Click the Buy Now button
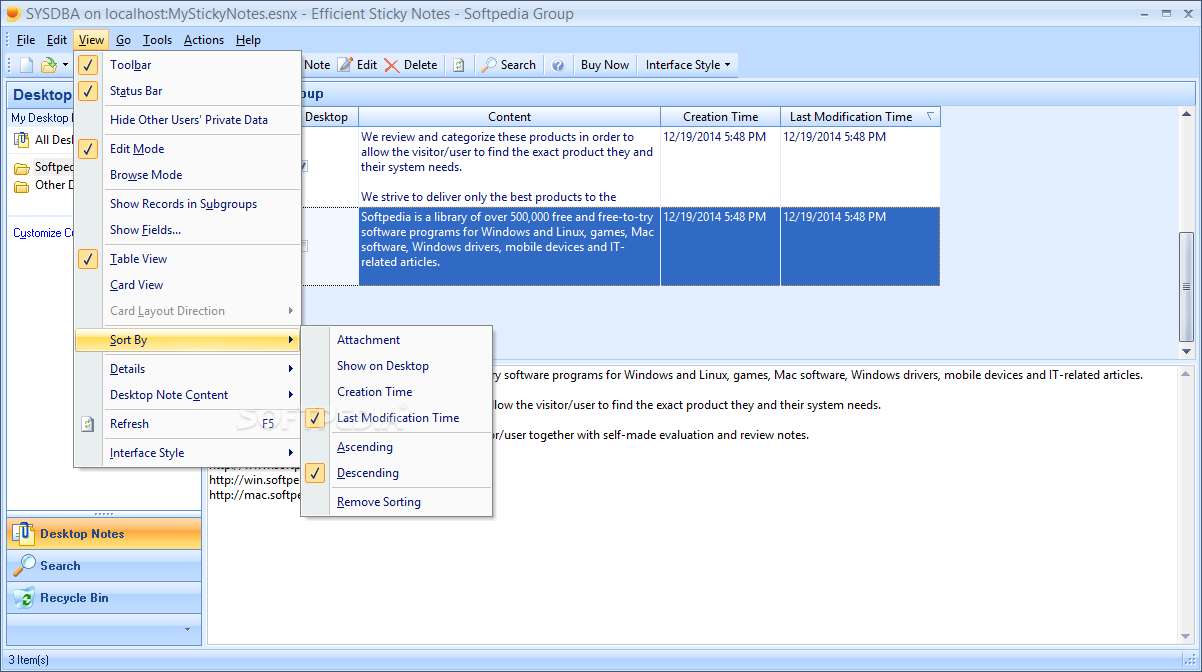This screenshot has height=672, width=1202. [x=605, y=65]
